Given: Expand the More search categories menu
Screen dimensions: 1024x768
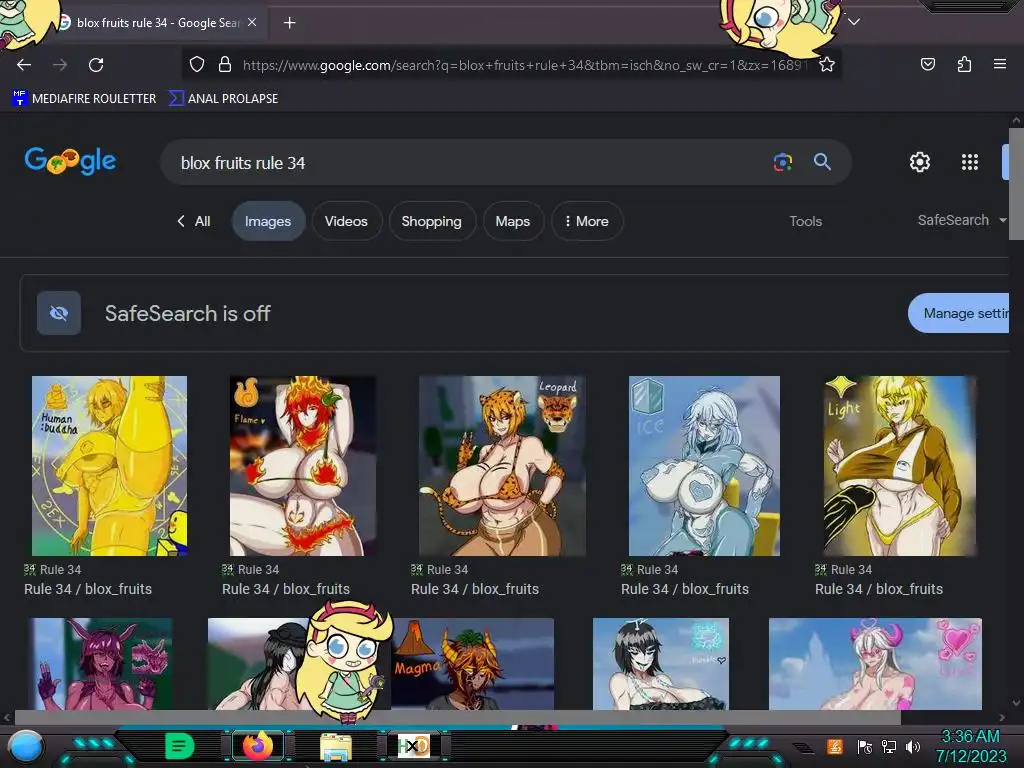Looking at the screenshot, I should 586,221.
